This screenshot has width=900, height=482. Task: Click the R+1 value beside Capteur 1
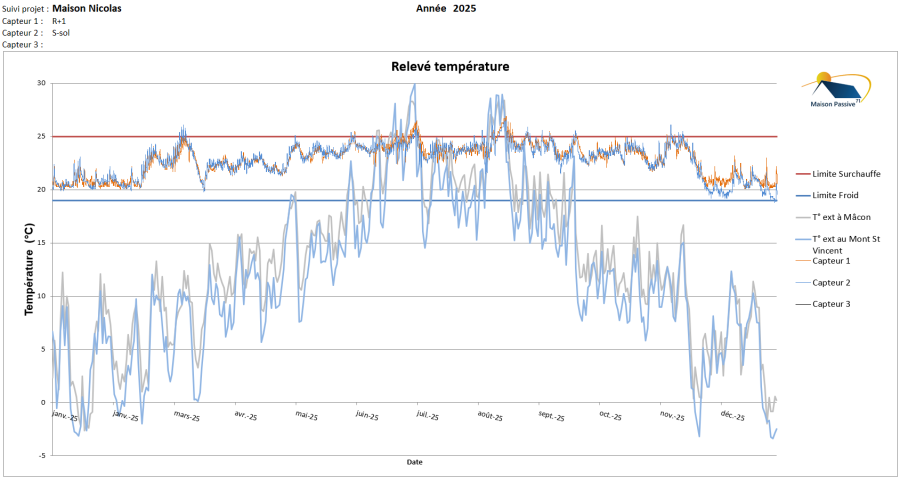(59, 20)
